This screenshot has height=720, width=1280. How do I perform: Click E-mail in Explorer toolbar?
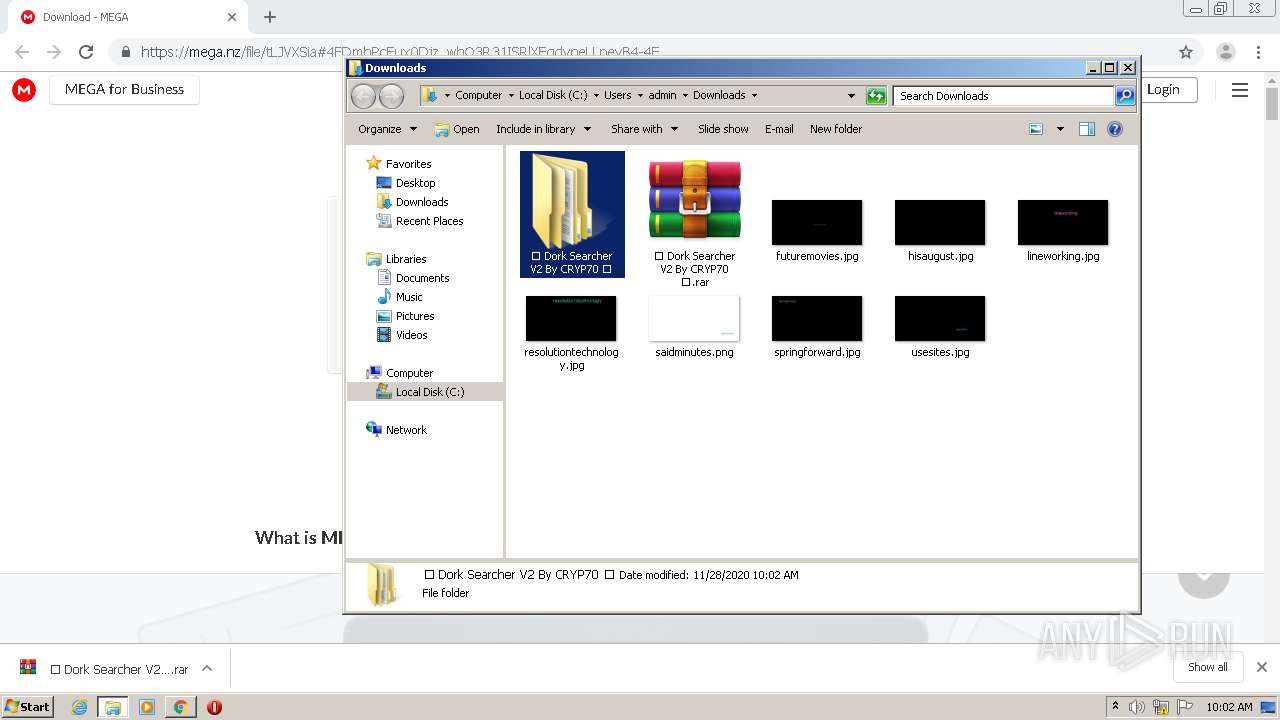(x=779, y=129)
